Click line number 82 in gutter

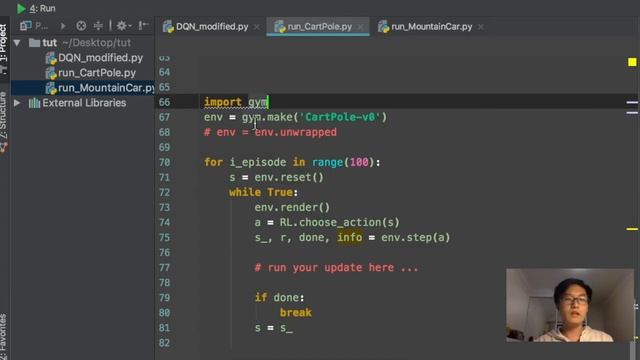[x=164, y=343]
